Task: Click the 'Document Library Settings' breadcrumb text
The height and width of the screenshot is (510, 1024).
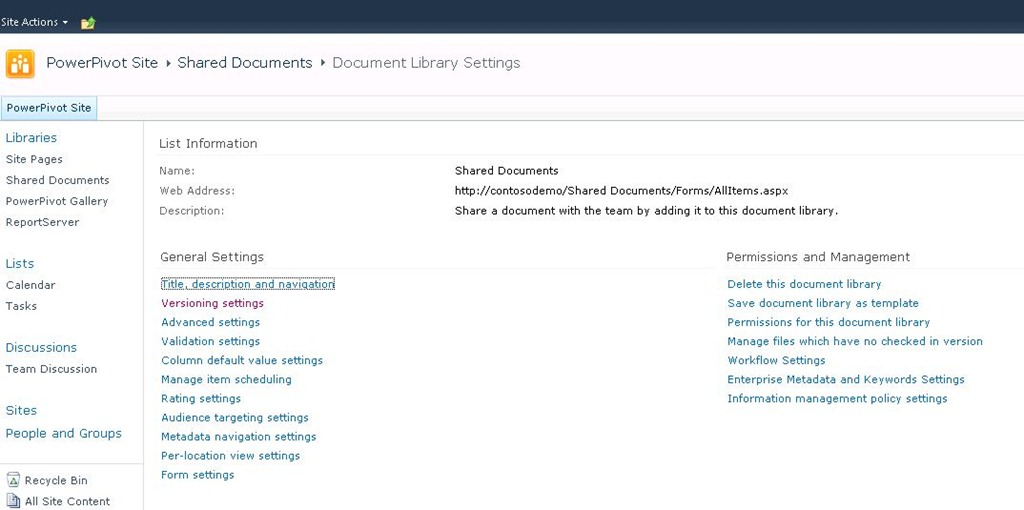Action: (x=426, y=63)
